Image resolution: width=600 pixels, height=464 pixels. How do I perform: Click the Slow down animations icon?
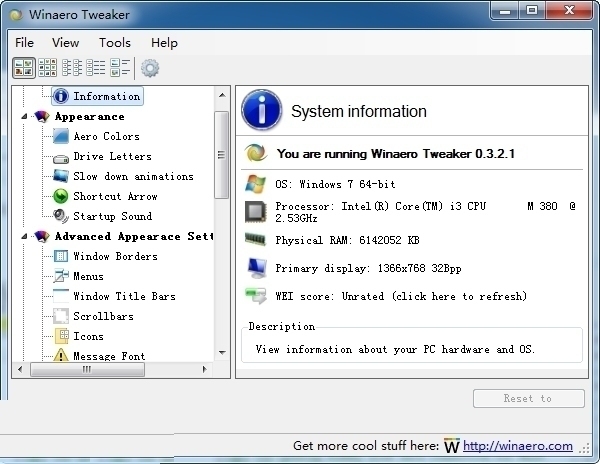(x=61, y=176)
